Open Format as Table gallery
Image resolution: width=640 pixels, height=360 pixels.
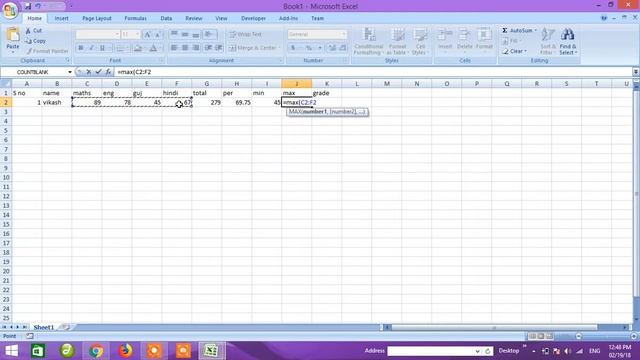point(397,41)
